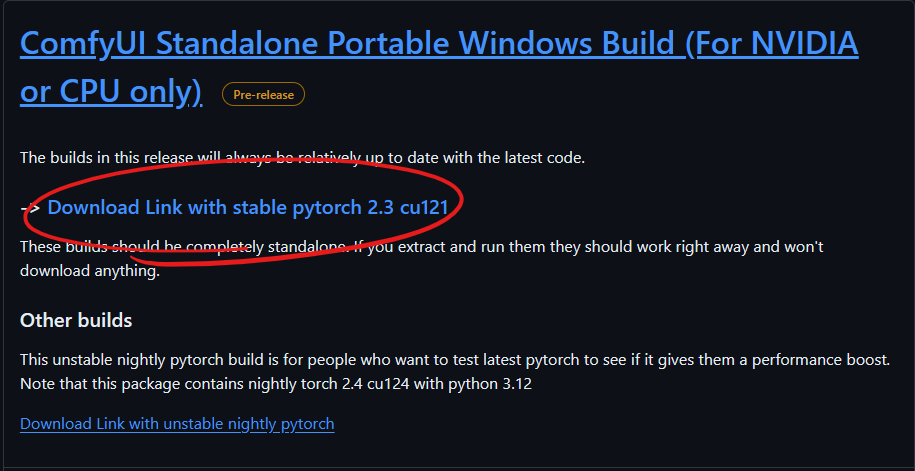Click the cu121 text in the stable download link

pyautogui.click(x=424, y=208)
